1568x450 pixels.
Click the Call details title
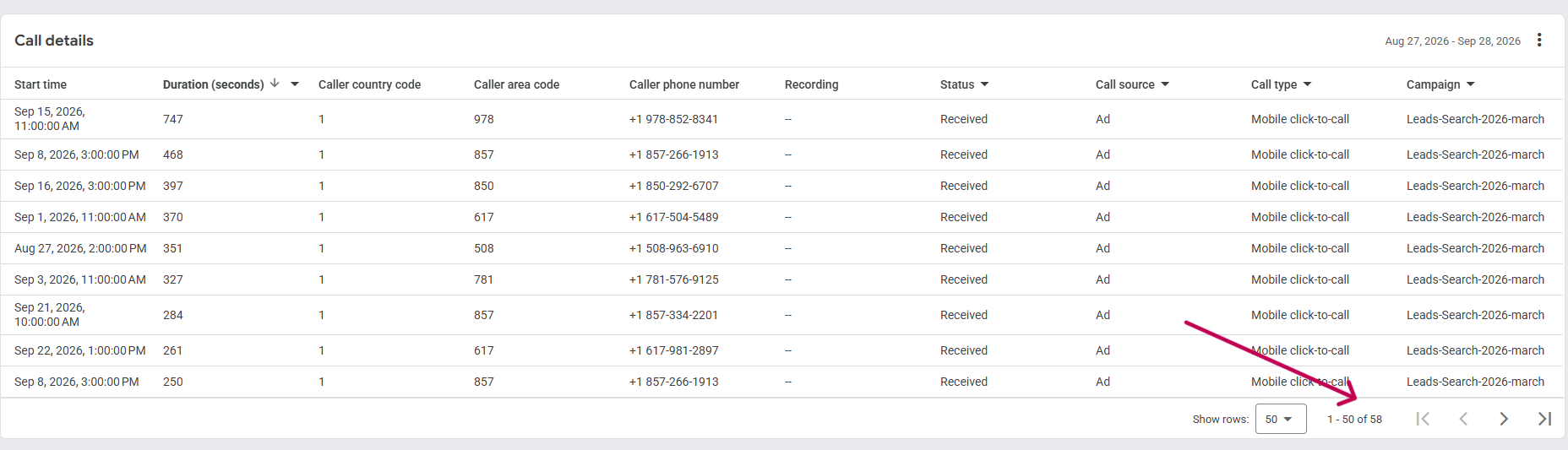coord(54,41)
